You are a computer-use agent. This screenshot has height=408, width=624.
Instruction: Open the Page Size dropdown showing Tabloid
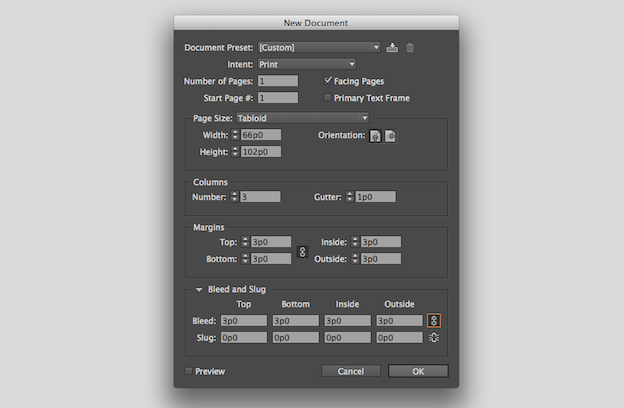(302, 118)
